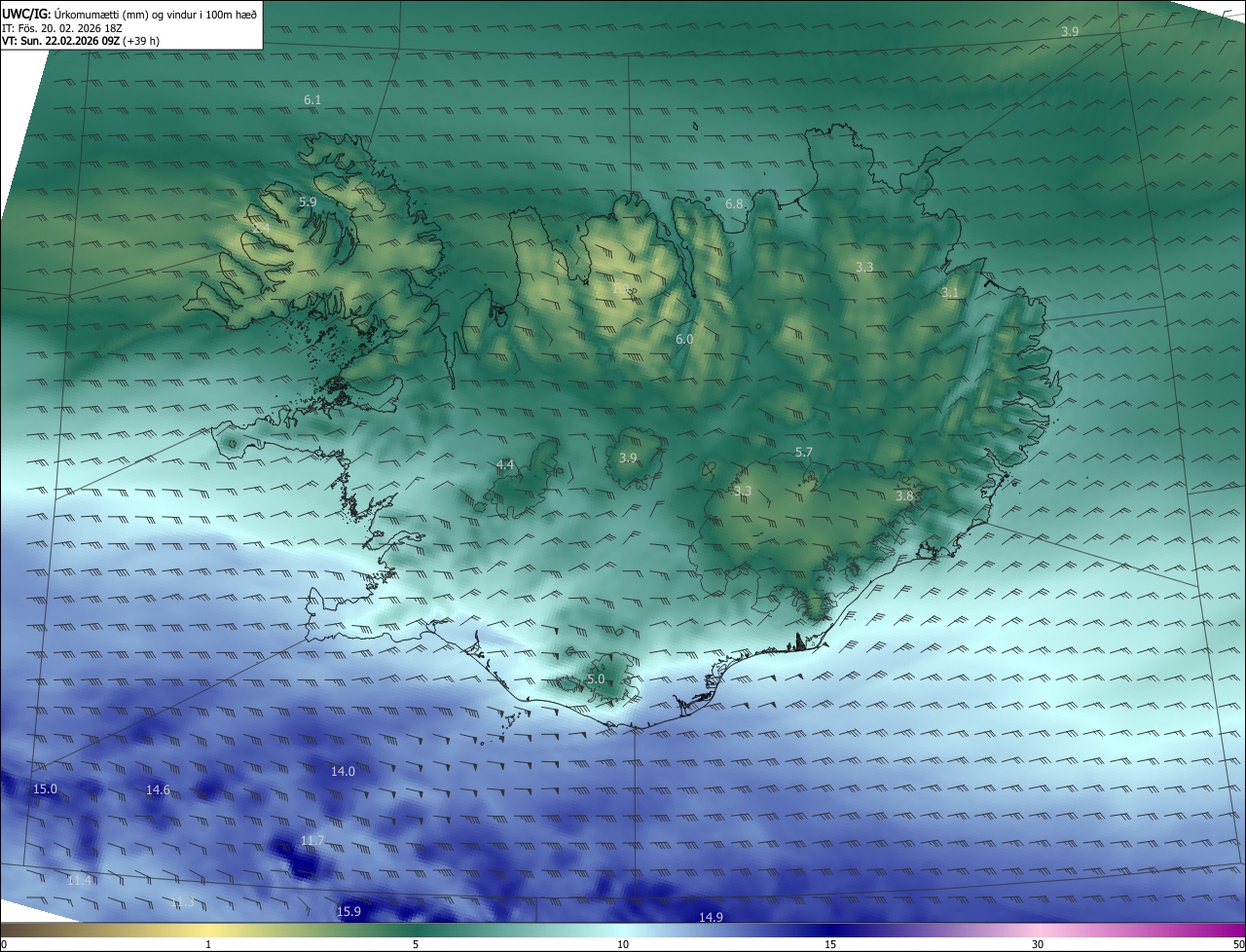Click the 4.4 value label on the map
This screenshot has width=1246, height=952.
coord(505,466)
